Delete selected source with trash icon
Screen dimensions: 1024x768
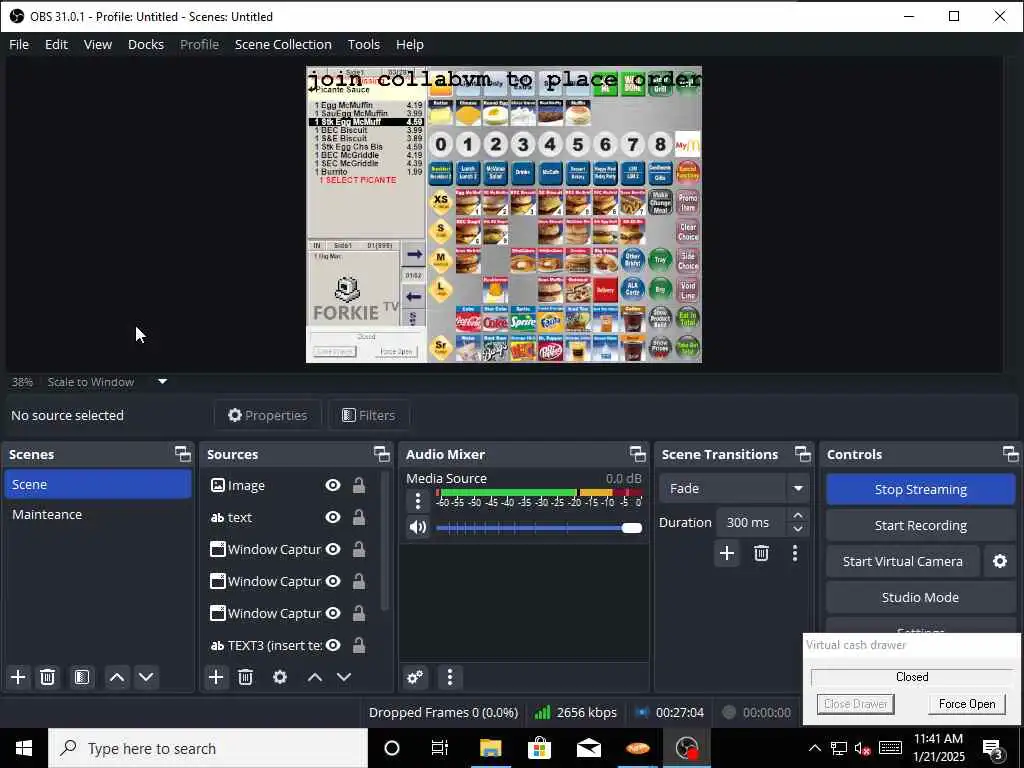[246, 677]
